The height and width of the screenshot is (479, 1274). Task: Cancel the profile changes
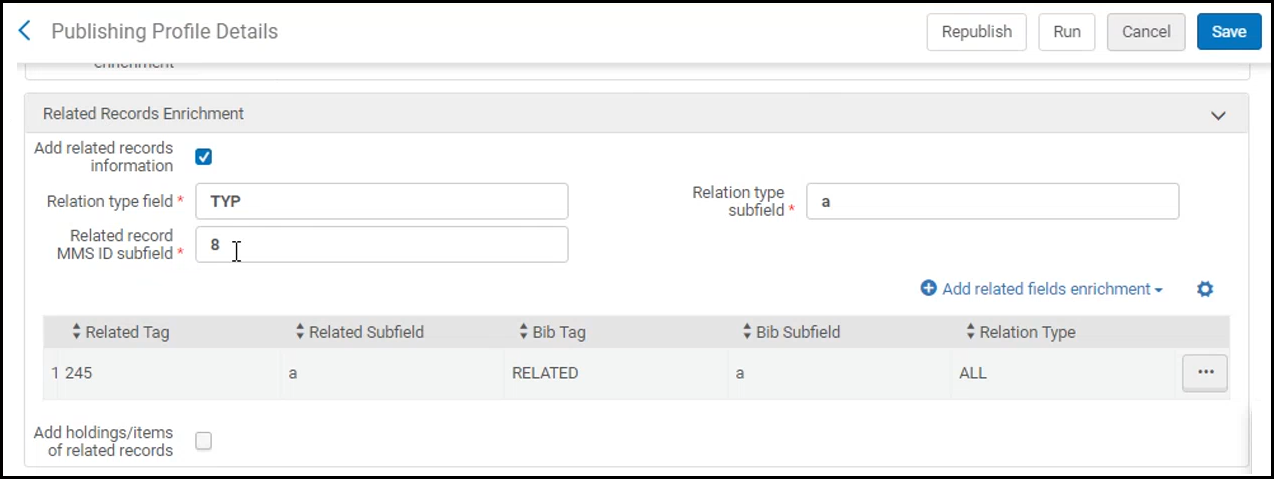tap(1146, 31)
